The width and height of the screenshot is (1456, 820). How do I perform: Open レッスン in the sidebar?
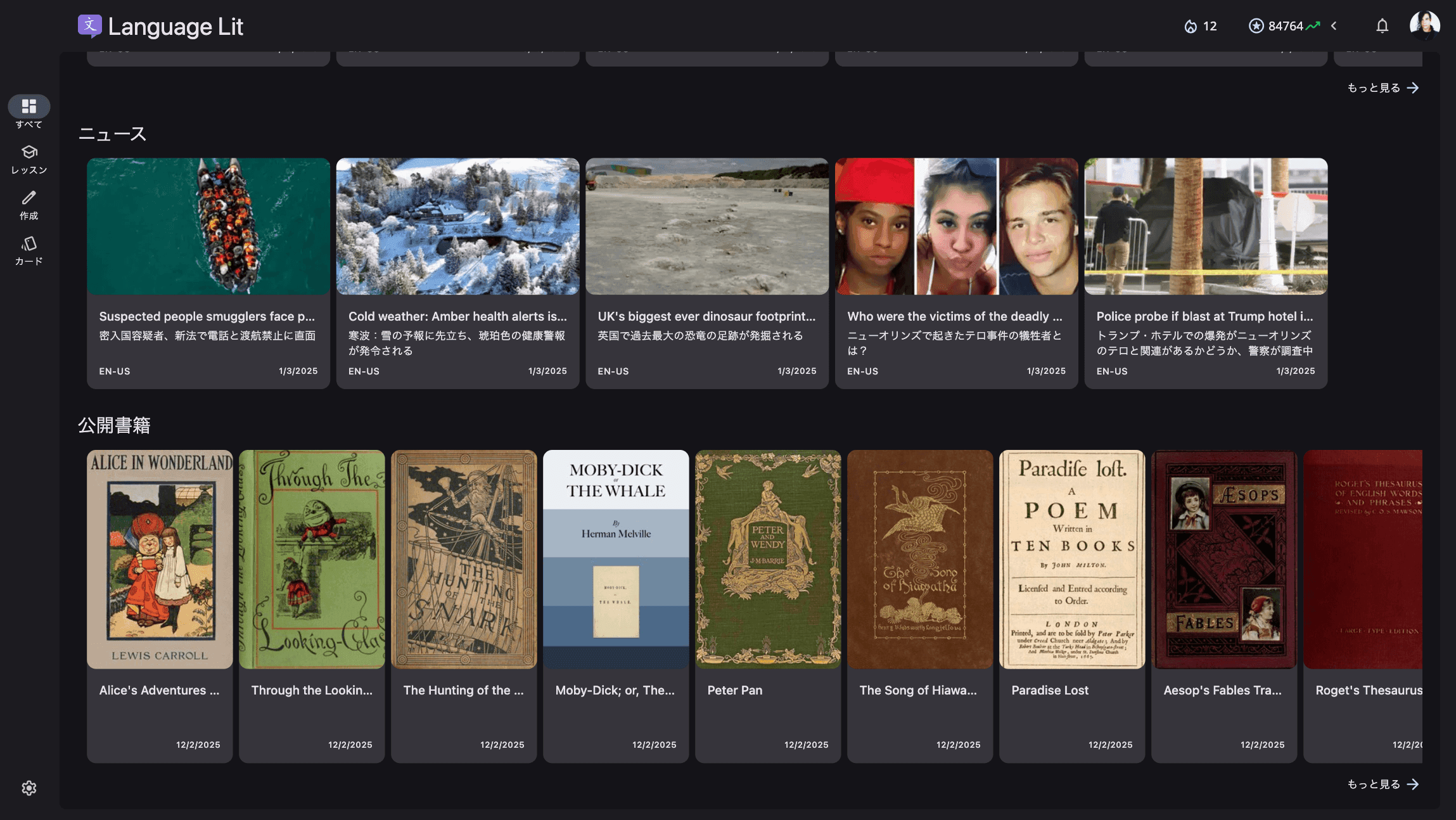point(29,159)
